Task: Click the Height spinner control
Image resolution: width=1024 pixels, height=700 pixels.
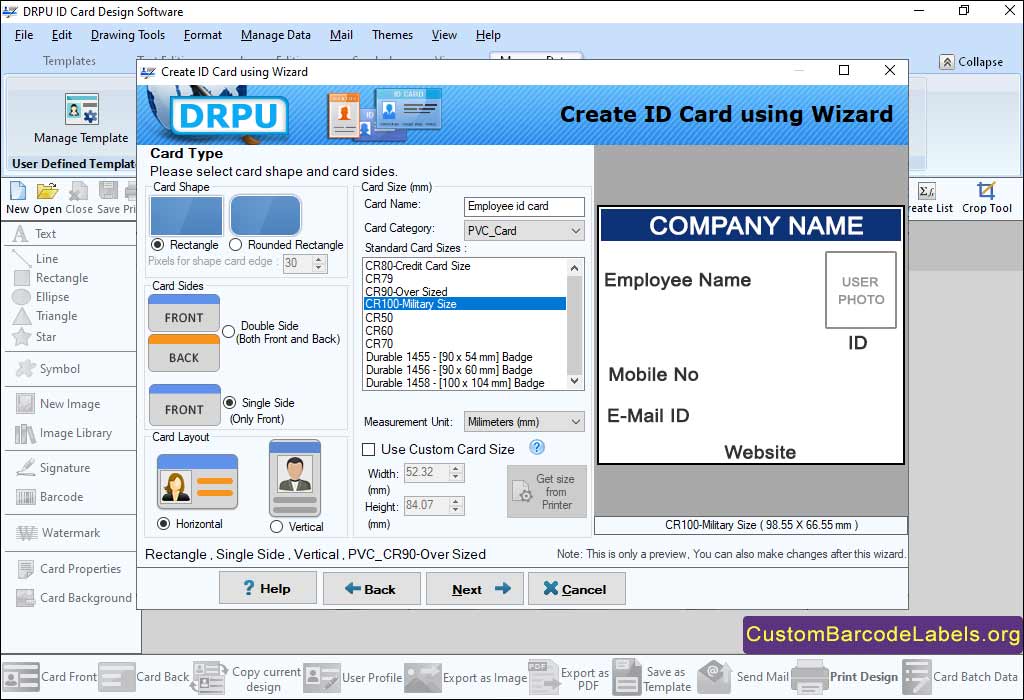Action: (x=456, y=505)
